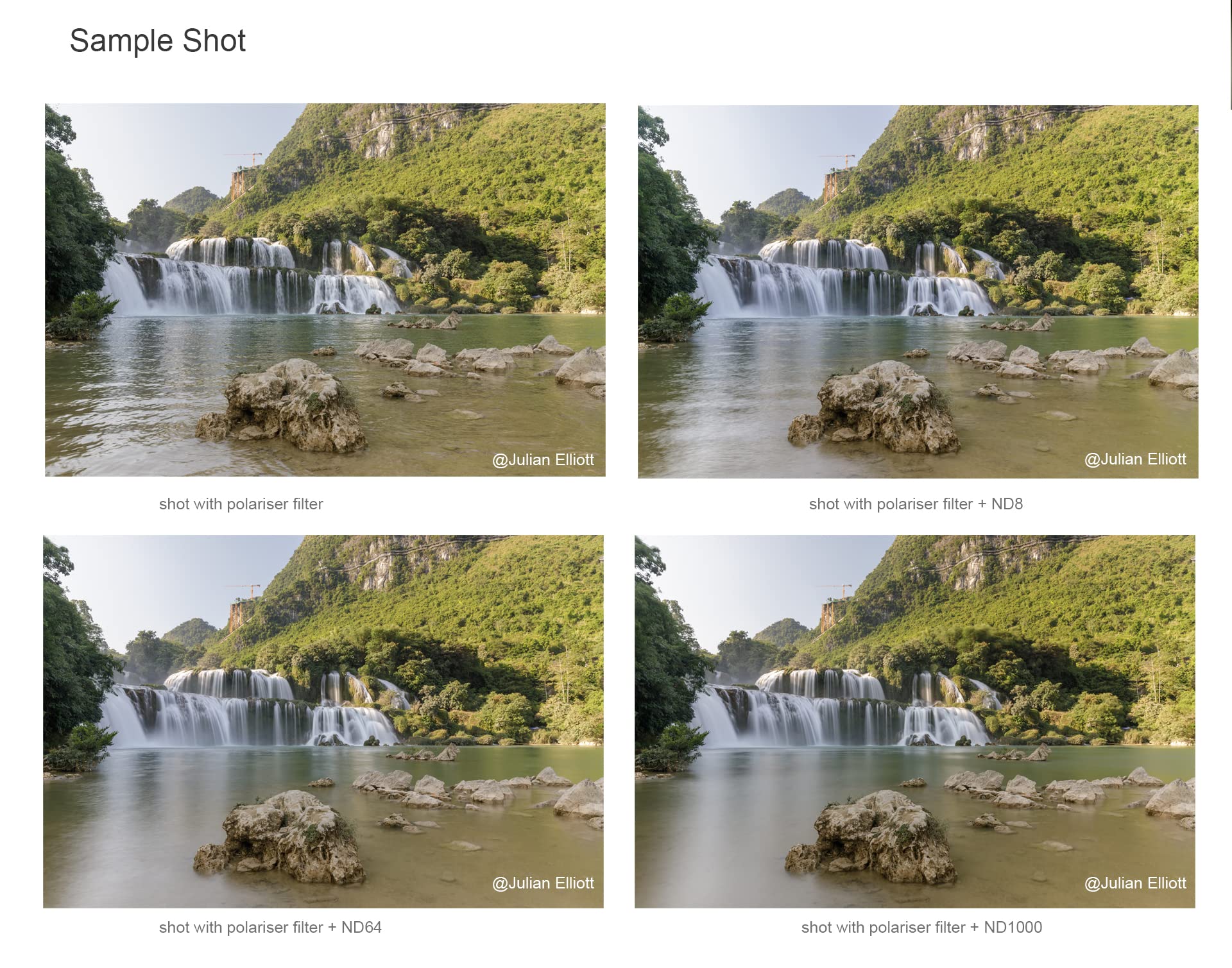Click the 'shot with polariser filter + ND8' caption

(x=916, y=504)
